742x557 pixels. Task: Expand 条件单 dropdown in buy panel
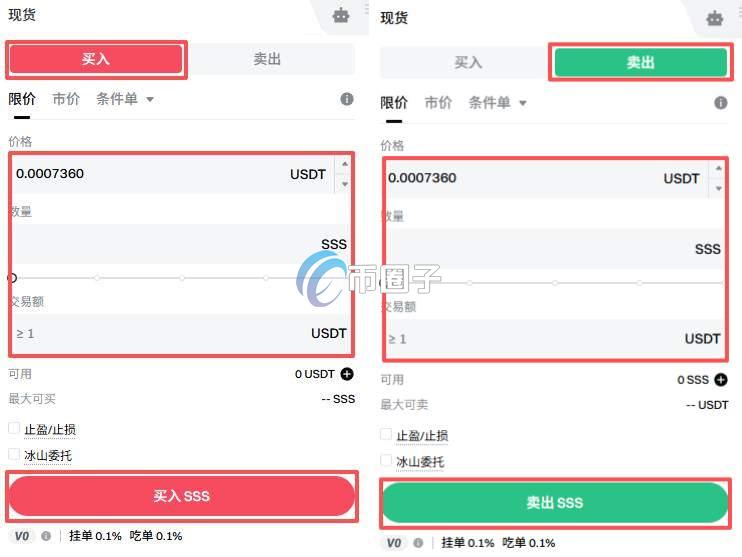(x=125, y=99)
